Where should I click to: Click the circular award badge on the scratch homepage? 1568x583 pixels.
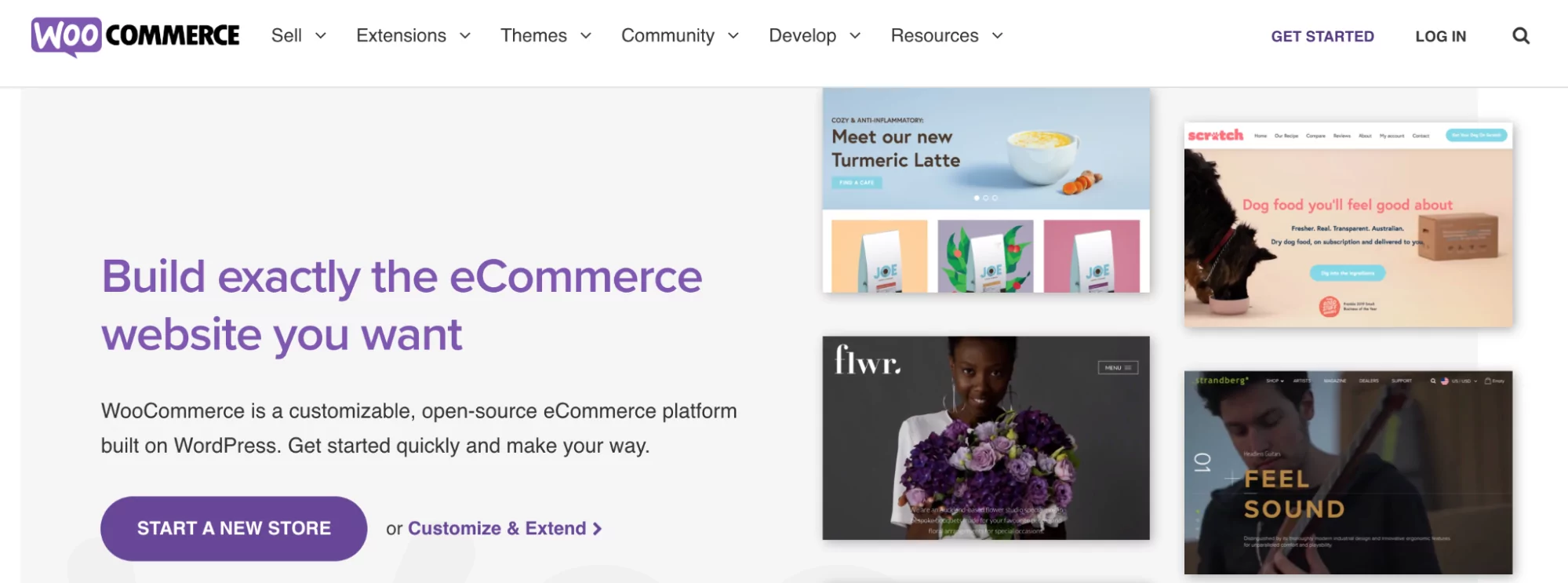point(1329,306)
